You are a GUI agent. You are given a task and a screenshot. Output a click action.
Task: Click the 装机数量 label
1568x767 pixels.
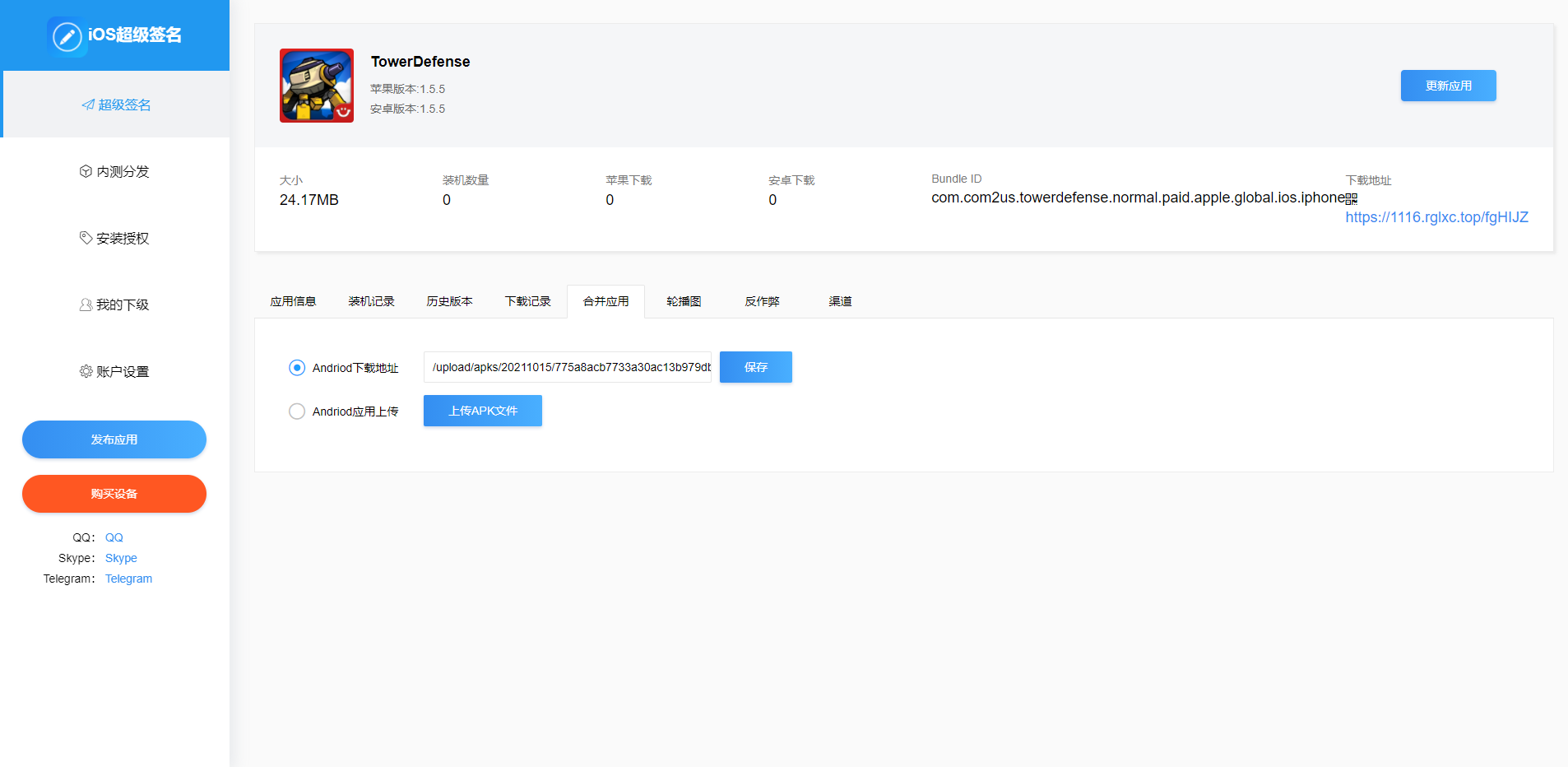pos(466,180)
